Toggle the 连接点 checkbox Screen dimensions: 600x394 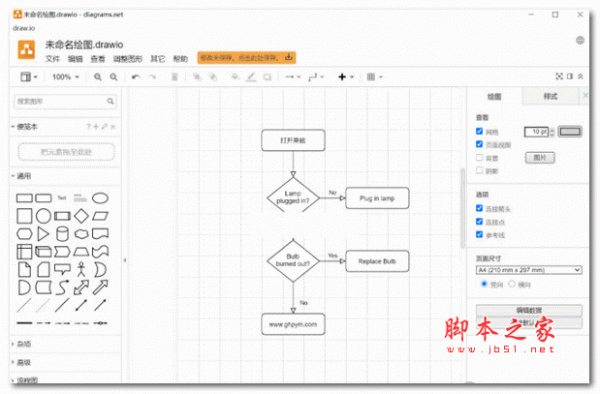coord(479,221)
